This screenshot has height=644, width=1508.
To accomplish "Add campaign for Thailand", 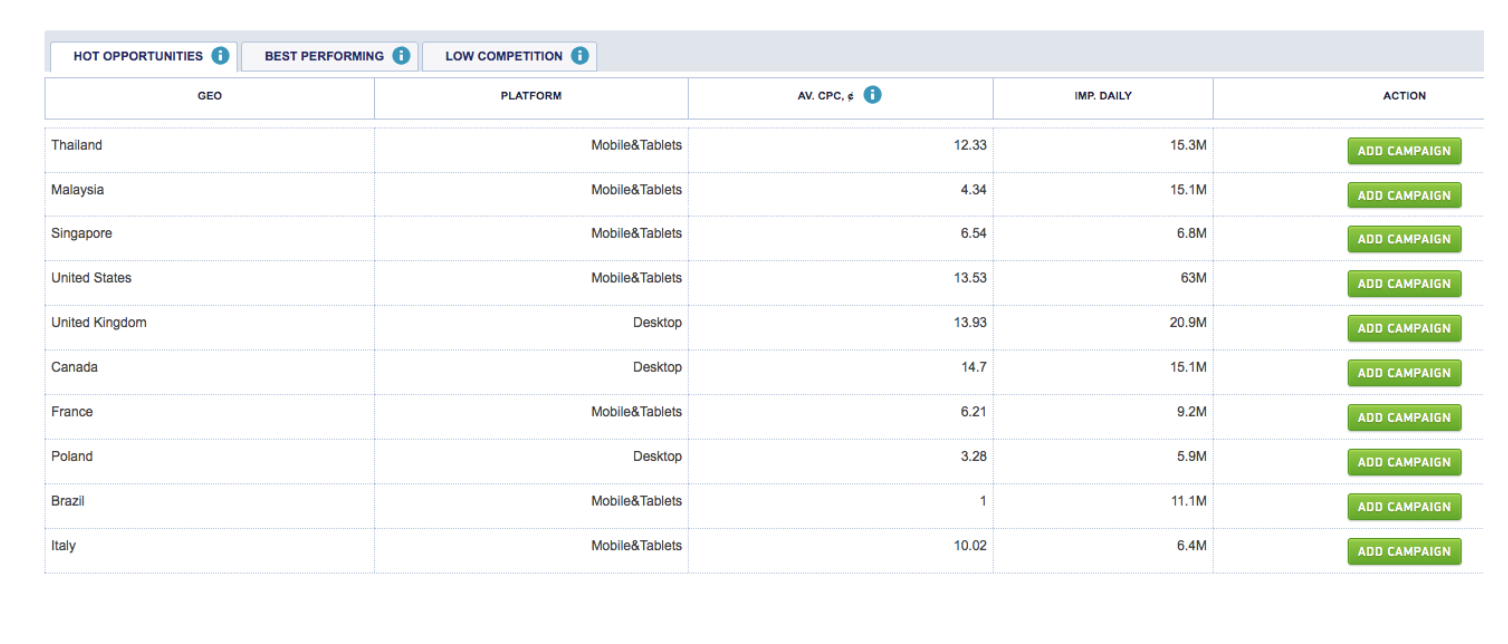I will point(1404,151).
